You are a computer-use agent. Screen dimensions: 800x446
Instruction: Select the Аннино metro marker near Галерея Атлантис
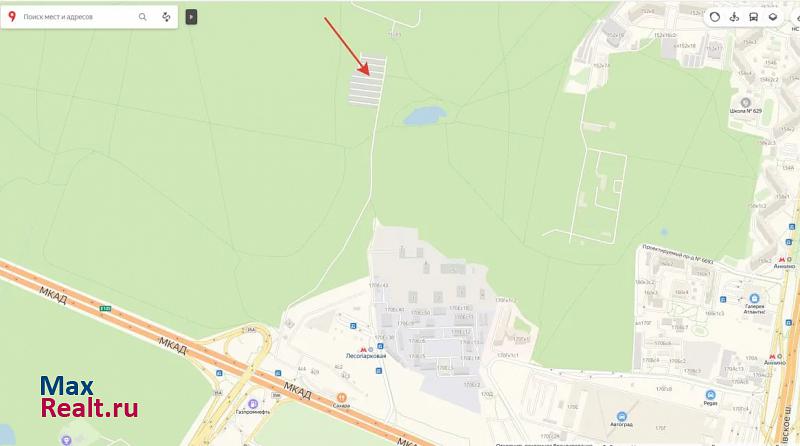[x=782, y=260]
